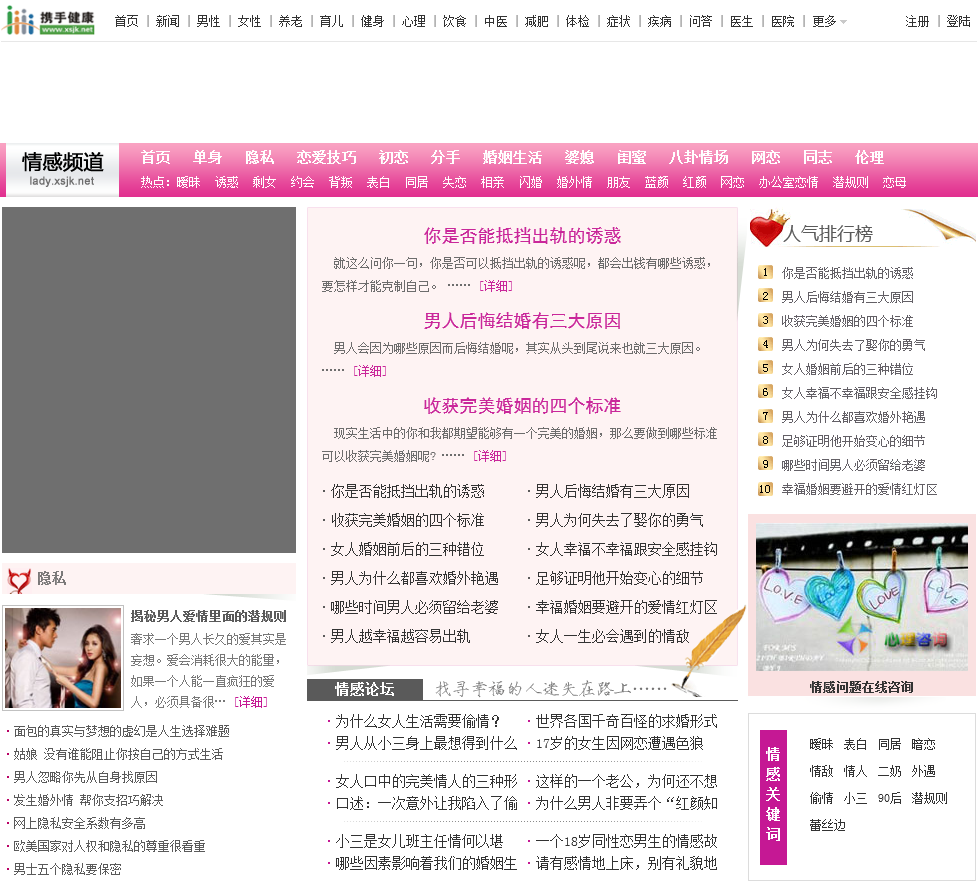Click 详细 link in 隐私 article summary

point(251,702)
